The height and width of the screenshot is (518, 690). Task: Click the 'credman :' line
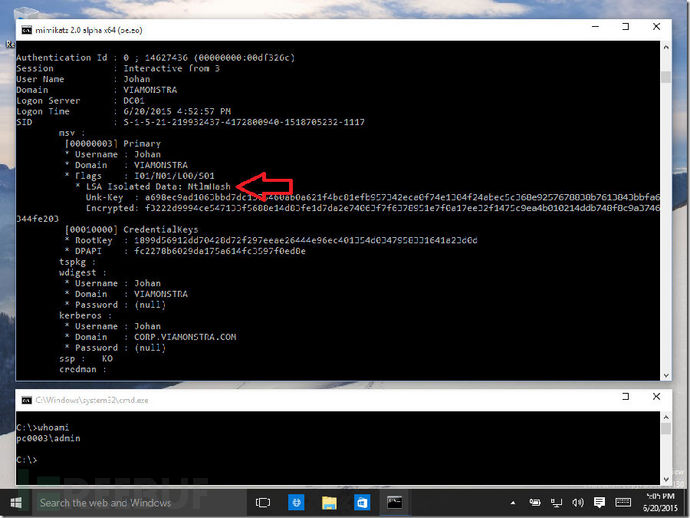(x=83, y=369)
